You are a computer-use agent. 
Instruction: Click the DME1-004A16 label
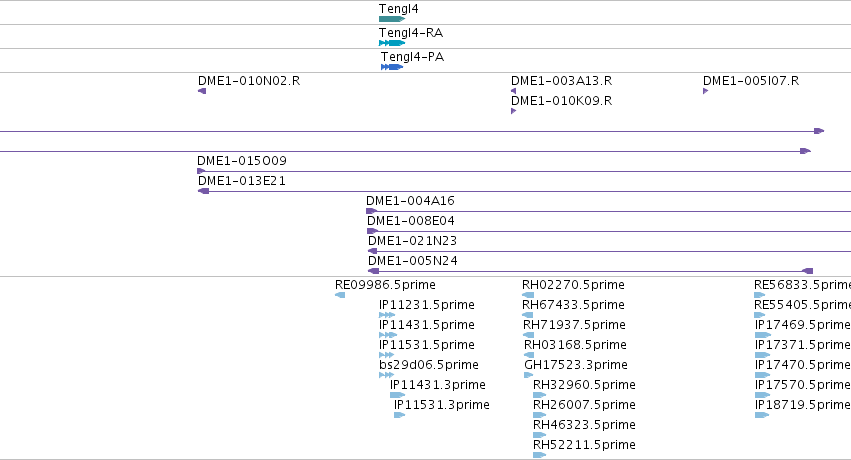(x=410, y=201)
